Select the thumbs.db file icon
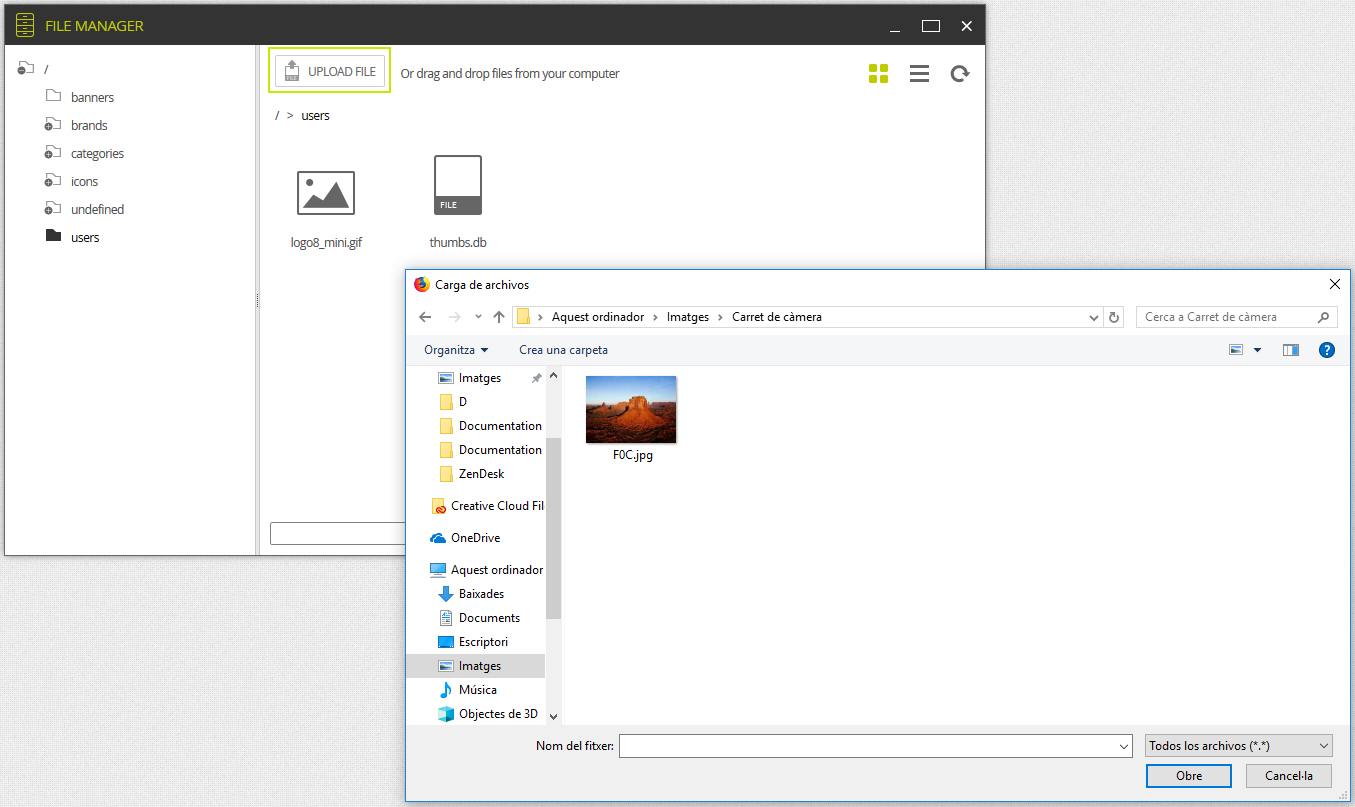Image resolution: width=1355 pixels, height=807 pixels. 458,185
